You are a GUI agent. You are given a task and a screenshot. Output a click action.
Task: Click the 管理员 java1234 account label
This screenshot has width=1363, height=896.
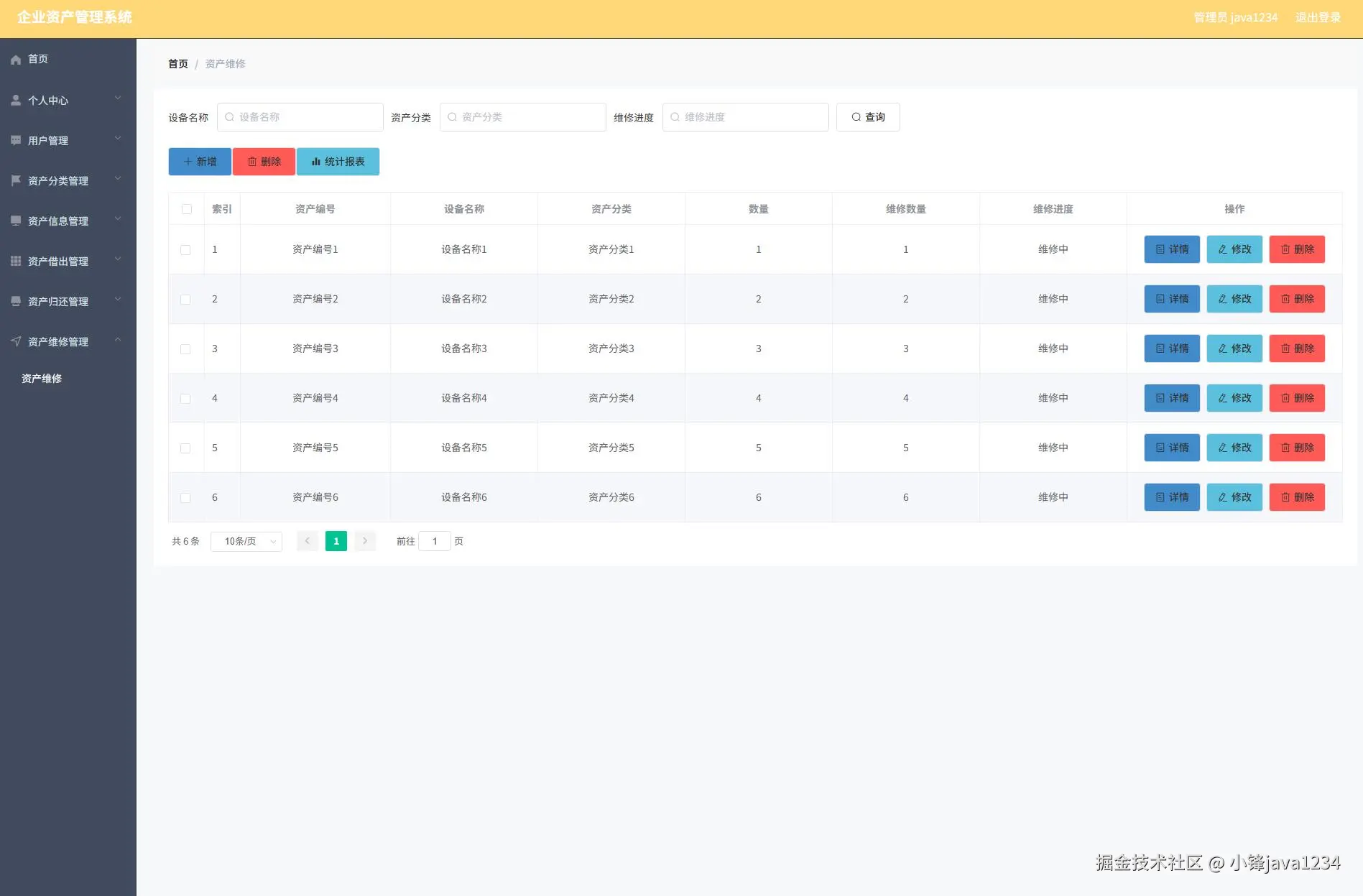(1236, 17)
